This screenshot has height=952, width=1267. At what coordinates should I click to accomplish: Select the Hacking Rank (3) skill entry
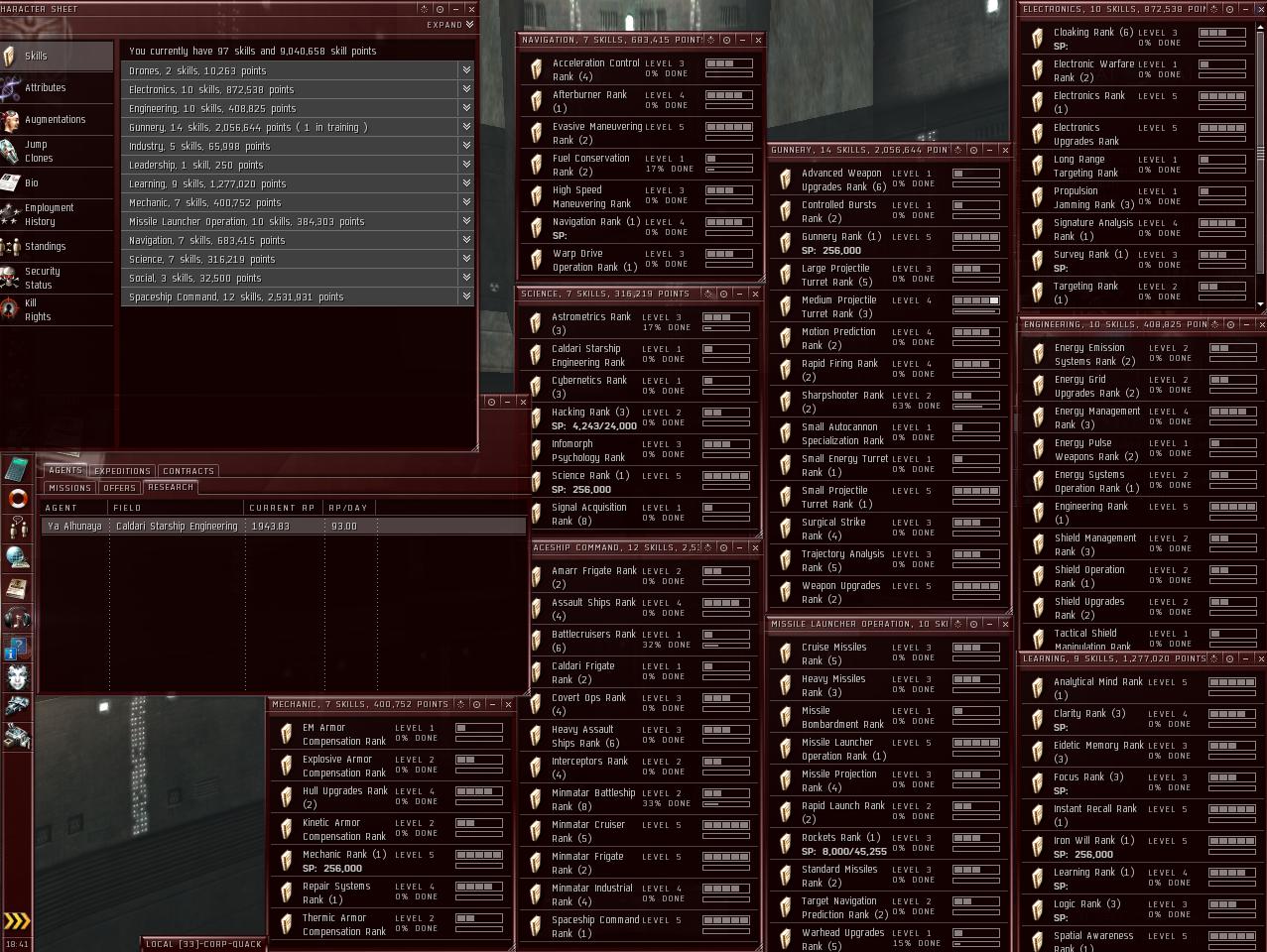[641, 418]
